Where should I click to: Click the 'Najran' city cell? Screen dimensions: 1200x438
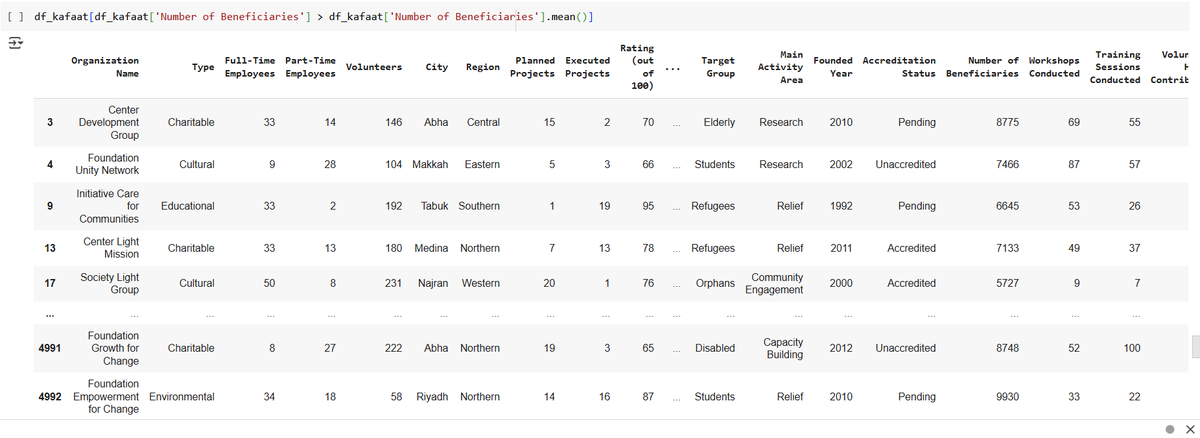(x=433, y=283)
